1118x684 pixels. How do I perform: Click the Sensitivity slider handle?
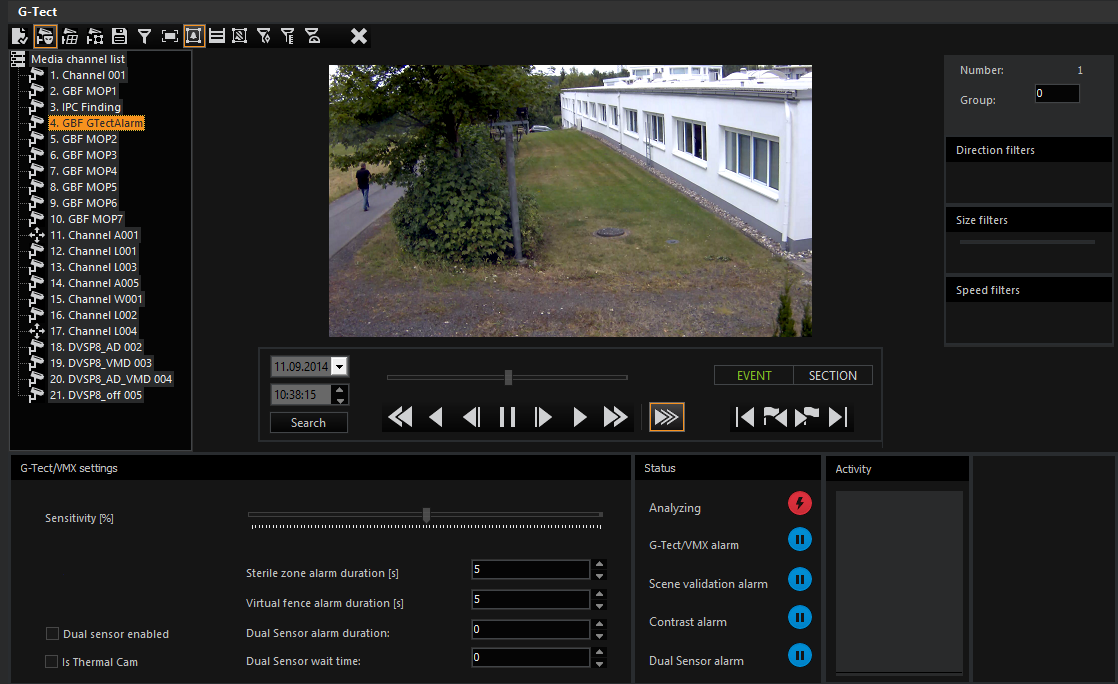(x=426, y=515)
